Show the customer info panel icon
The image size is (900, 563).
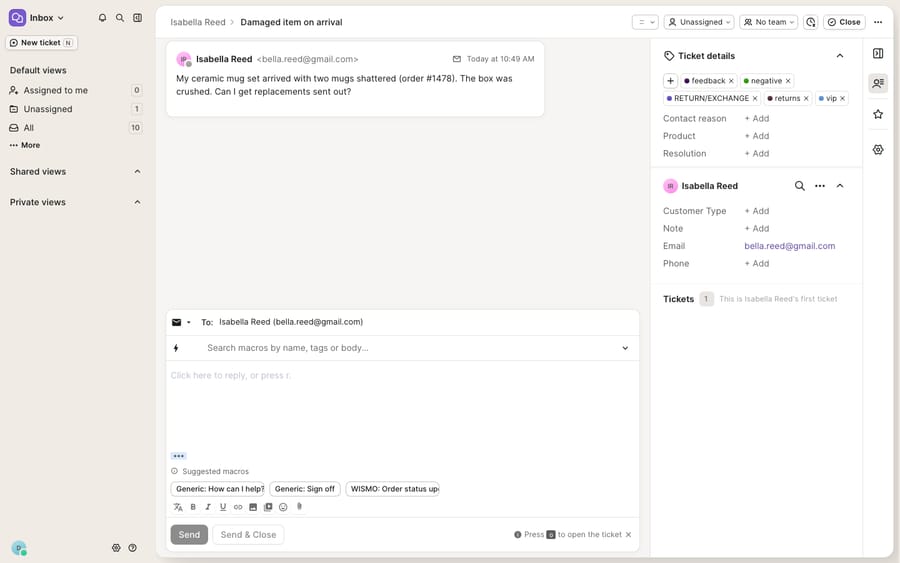[x=878, y=83]
